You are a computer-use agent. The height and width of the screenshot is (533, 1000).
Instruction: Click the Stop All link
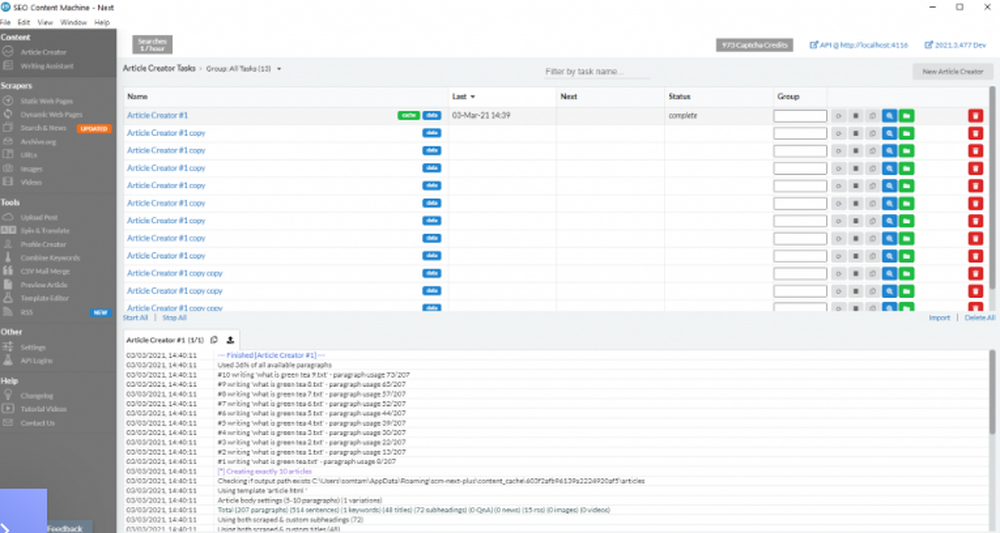(x=174, y=318)
